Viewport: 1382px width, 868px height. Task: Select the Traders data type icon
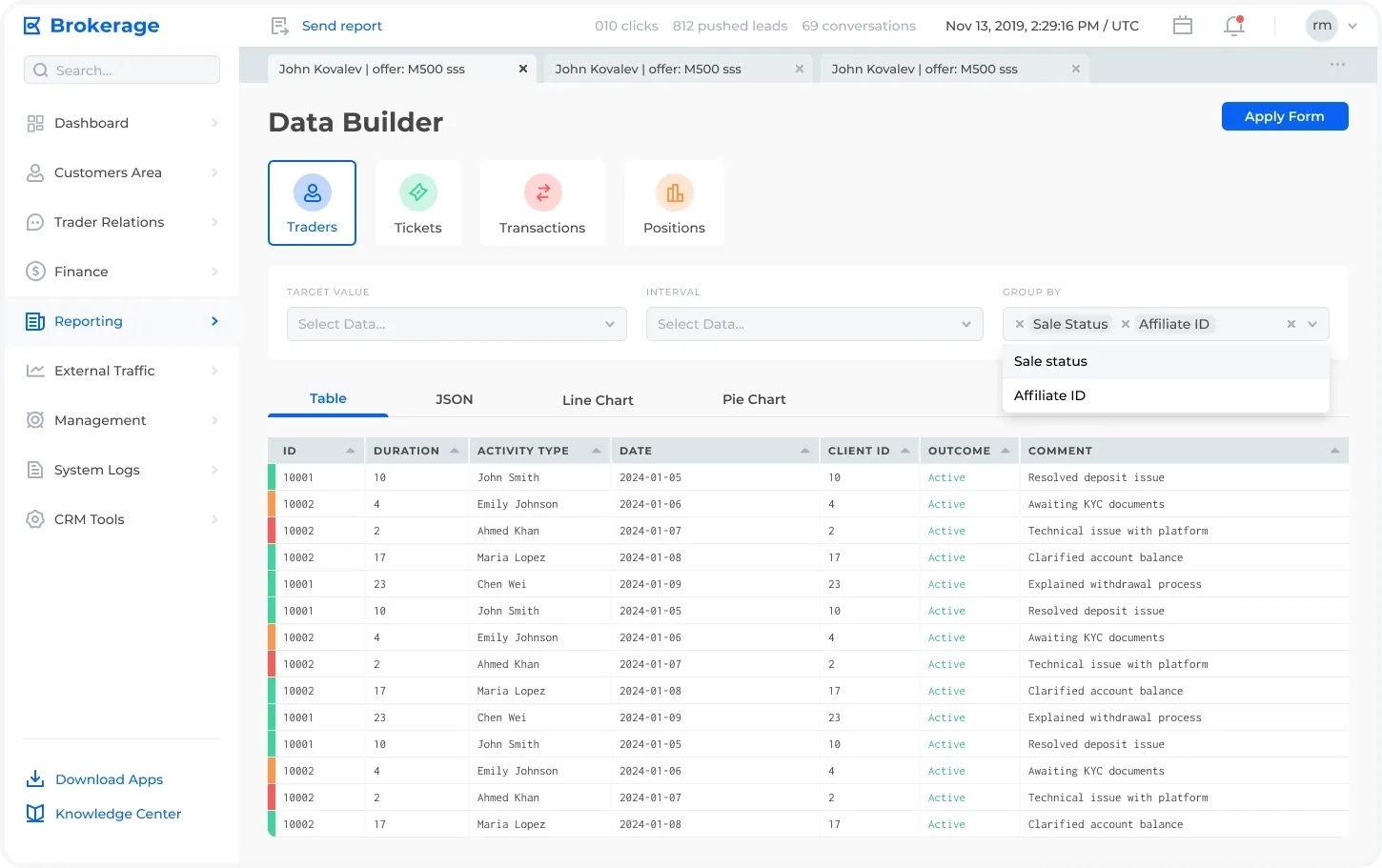[312, 192]
